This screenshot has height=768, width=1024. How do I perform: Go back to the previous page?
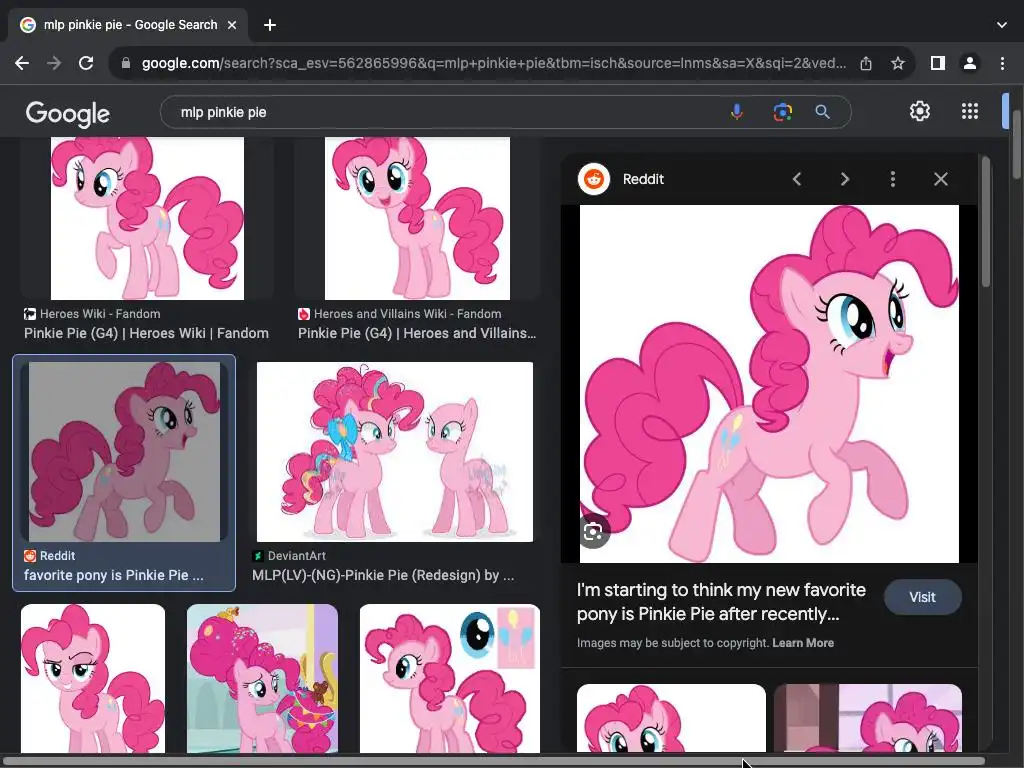tap(22, 63)
